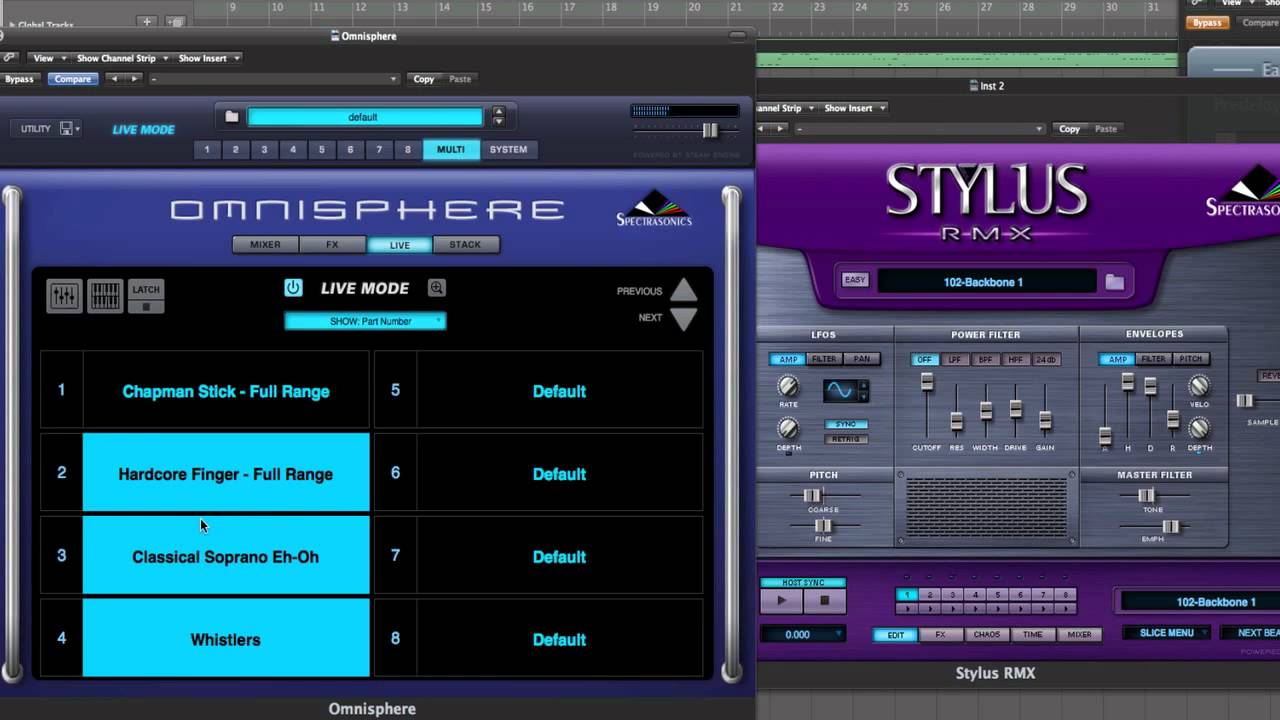Start Stylus RMX play button
The image size is (1280, 720).
781,601
